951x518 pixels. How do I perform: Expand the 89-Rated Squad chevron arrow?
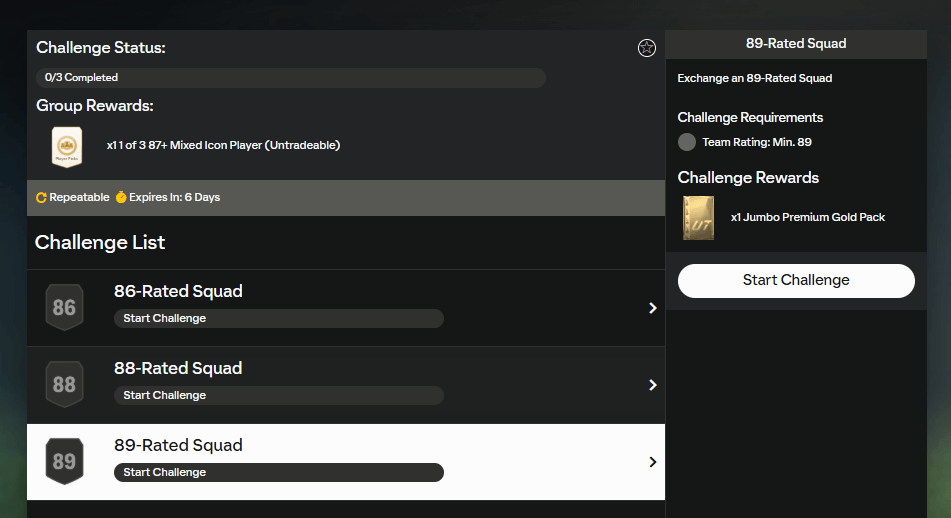click(653, 462)
